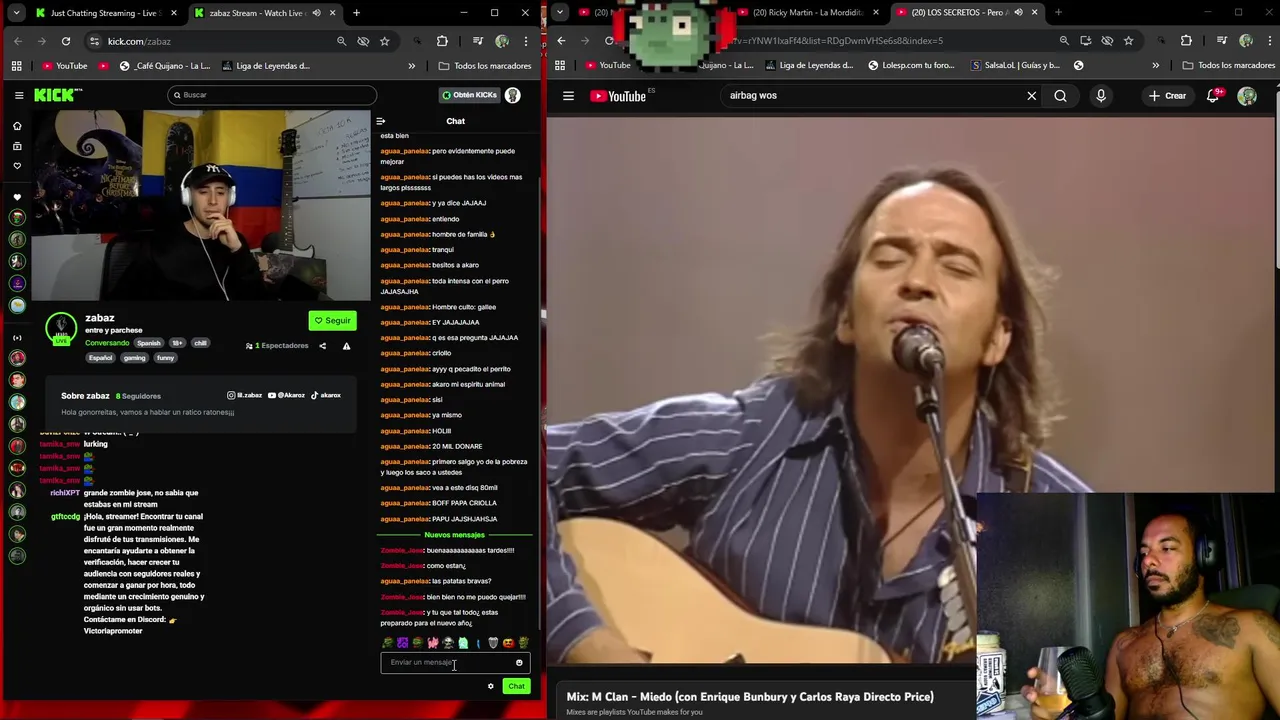1280x720 pixels.
Task: Click the YouTube logo
Action: point(618,96)
